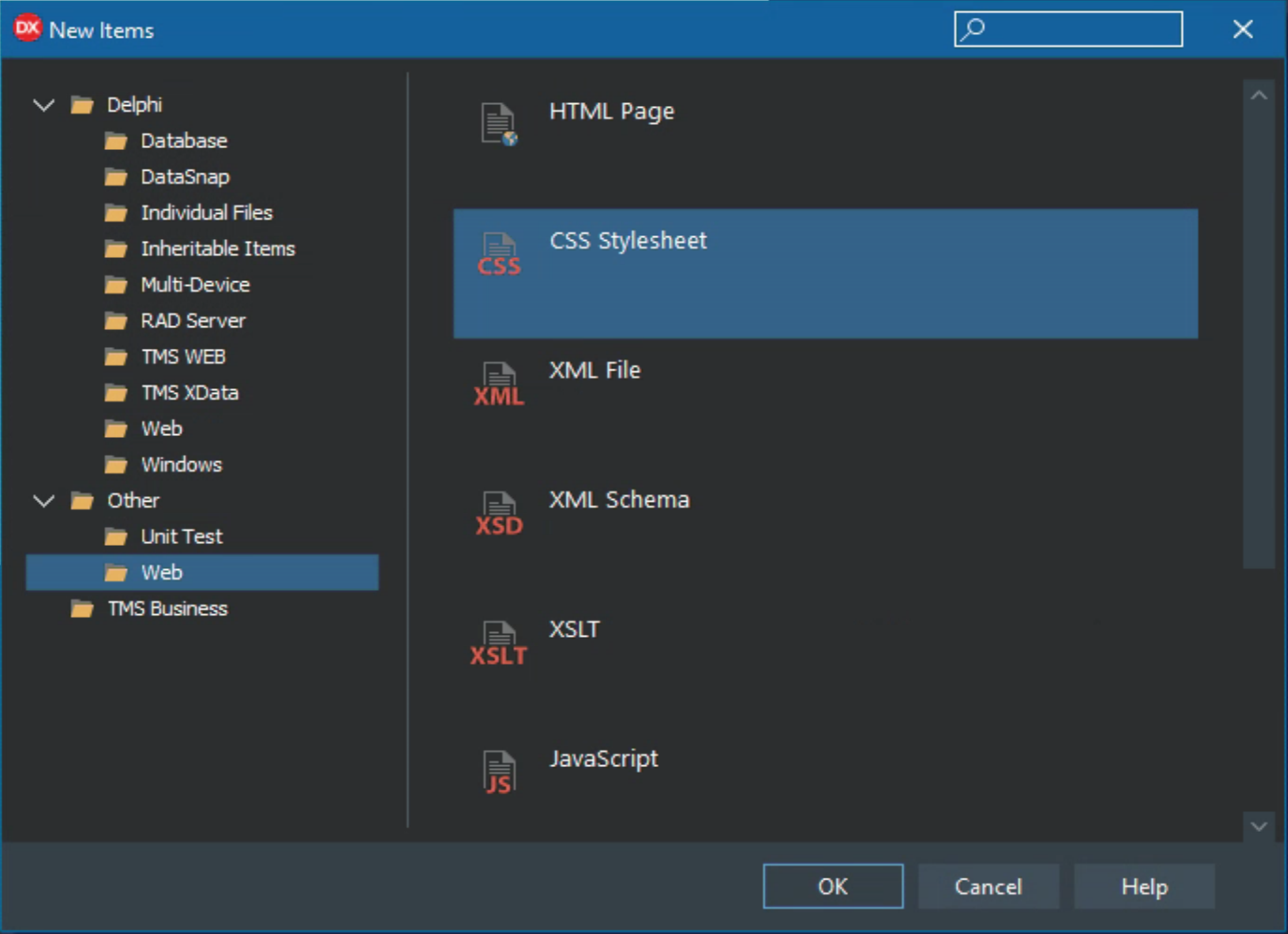Select the TMS Business category
The height and width of the screenshot is (934, 1288).
[x=167, y=609]
